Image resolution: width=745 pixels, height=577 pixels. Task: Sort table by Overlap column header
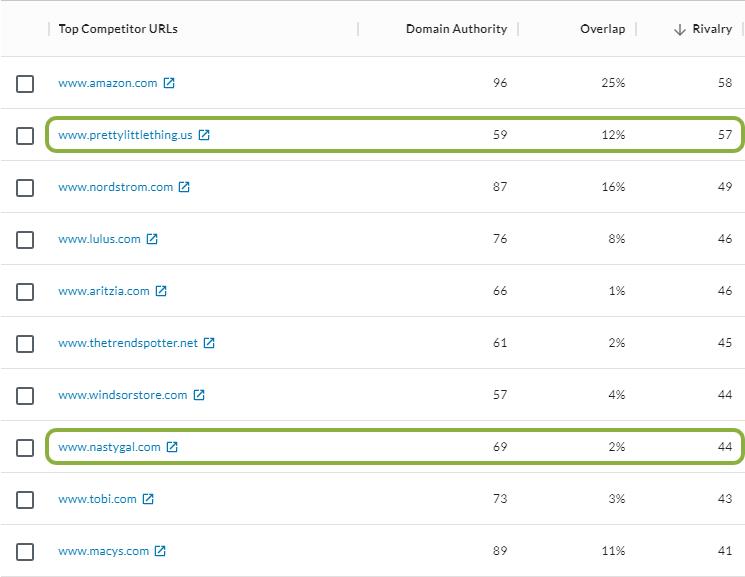click(602, 29)
